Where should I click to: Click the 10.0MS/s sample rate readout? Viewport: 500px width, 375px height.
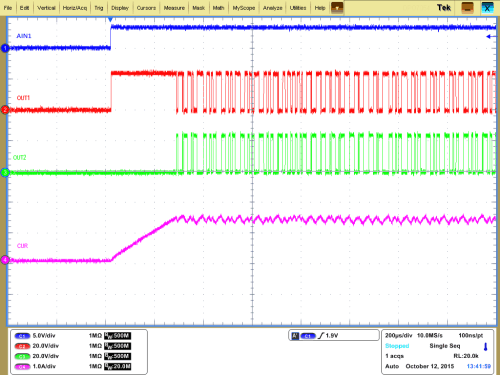pyautogui.click(x=430, y=335)
